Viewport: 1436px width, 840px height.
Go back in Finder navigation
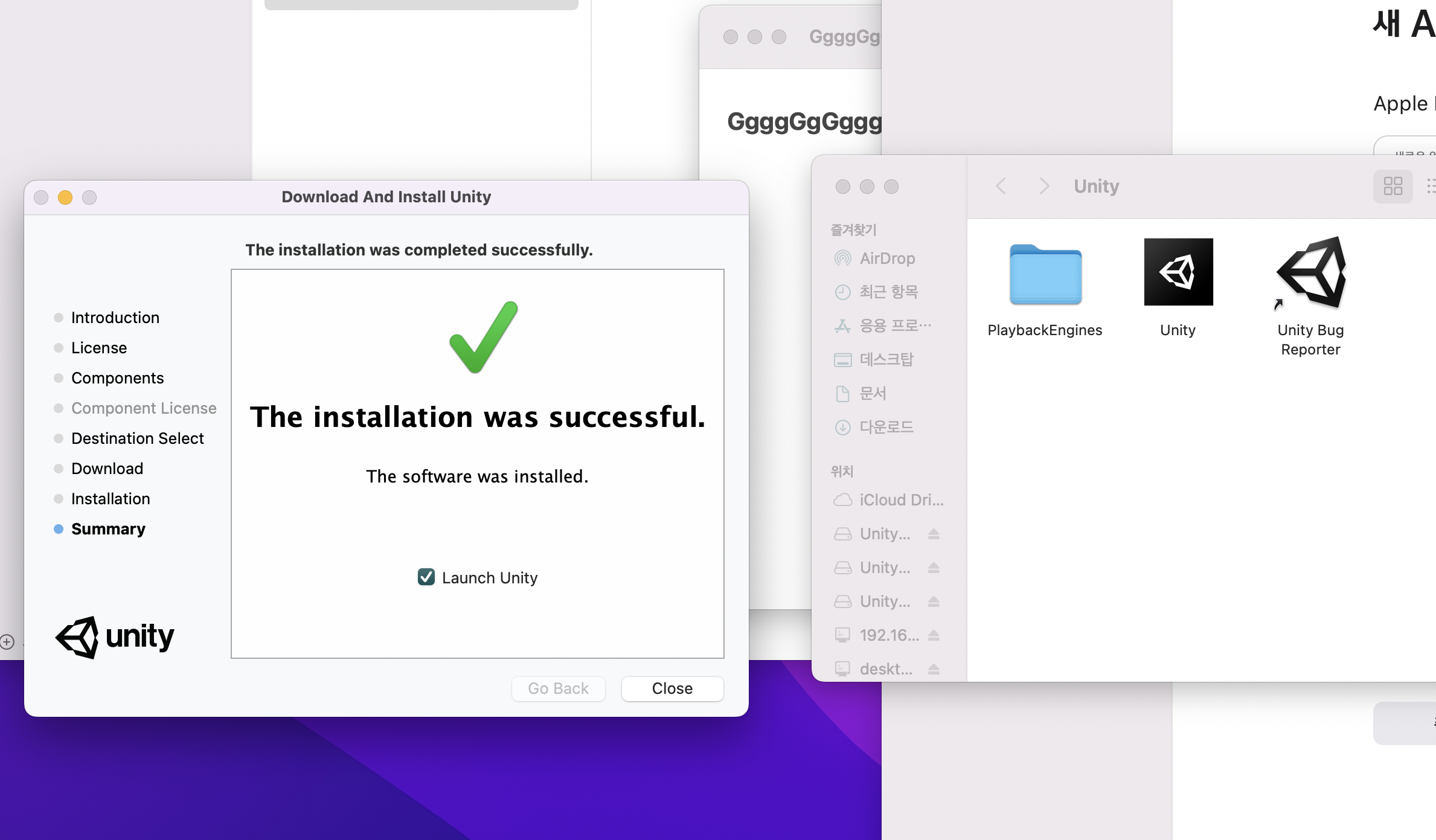click(x=1001, y=186)
